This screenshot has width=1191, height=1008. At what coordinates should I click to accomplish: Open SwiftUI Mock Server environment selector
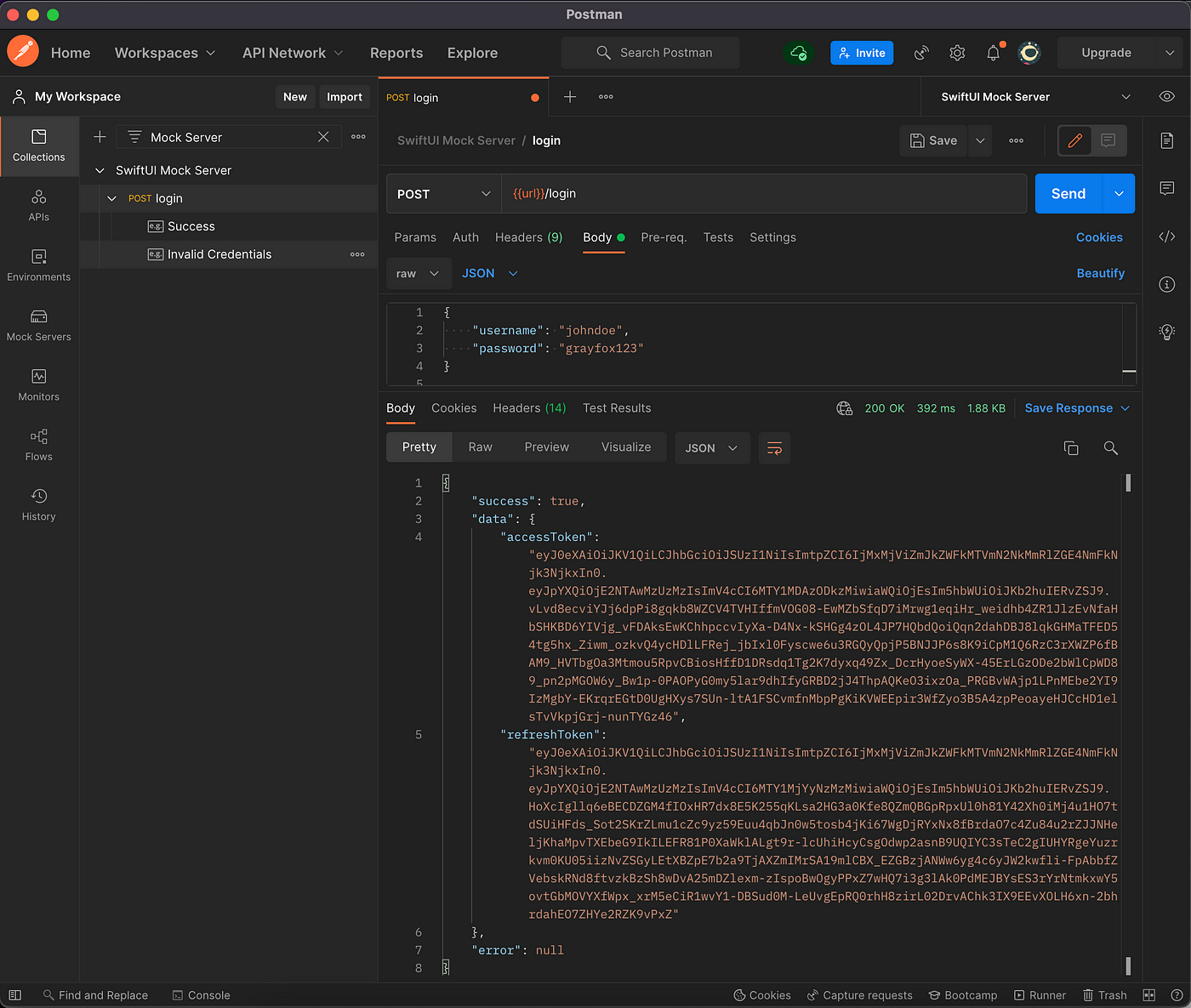tap(1036, 97)
